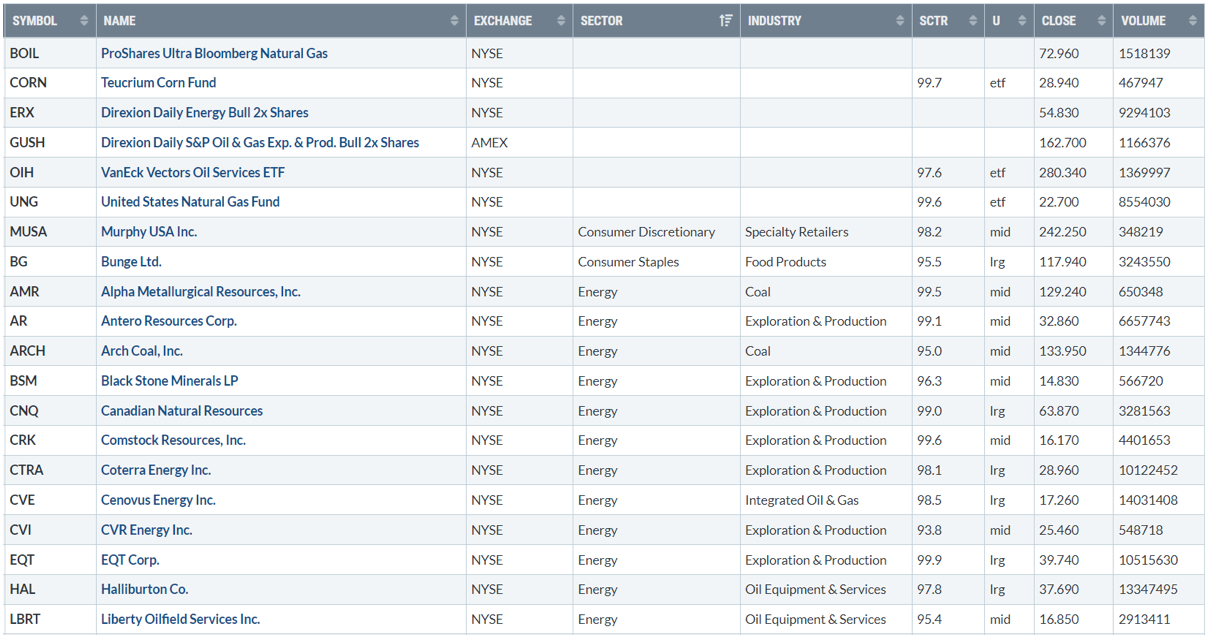Open the Halliburton Co. link
This screenshot has height=640, width=1208.
tap(145, 589)
